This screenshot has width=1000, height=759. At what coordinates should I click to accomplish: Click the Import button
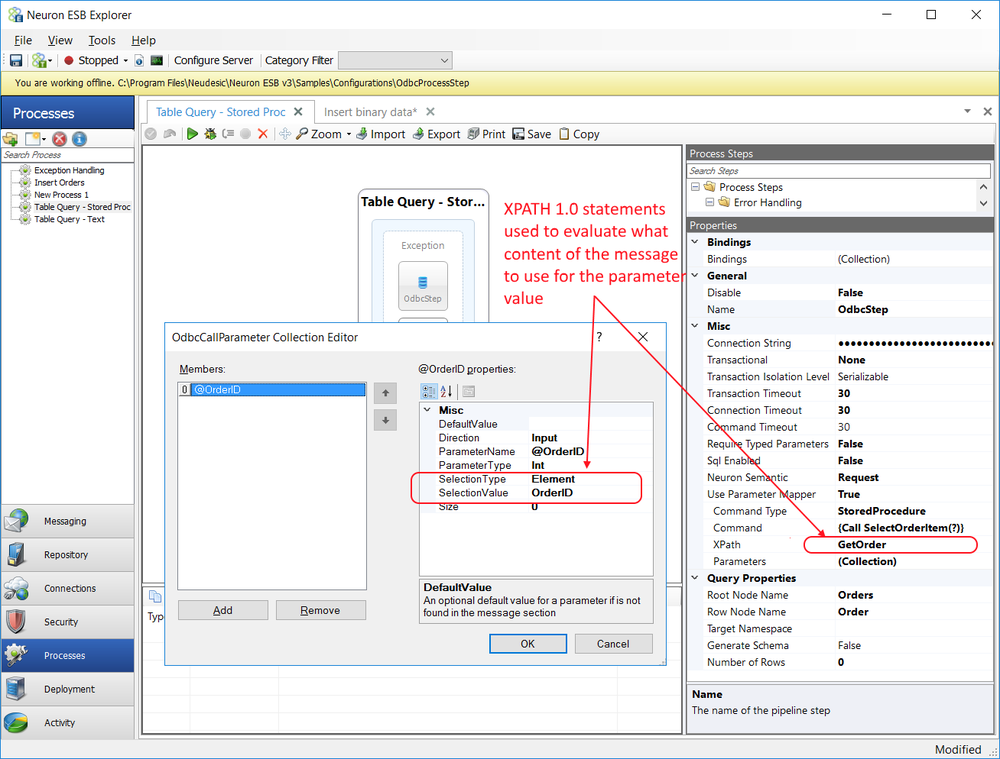pyautogui.click(x=380, y=134)
